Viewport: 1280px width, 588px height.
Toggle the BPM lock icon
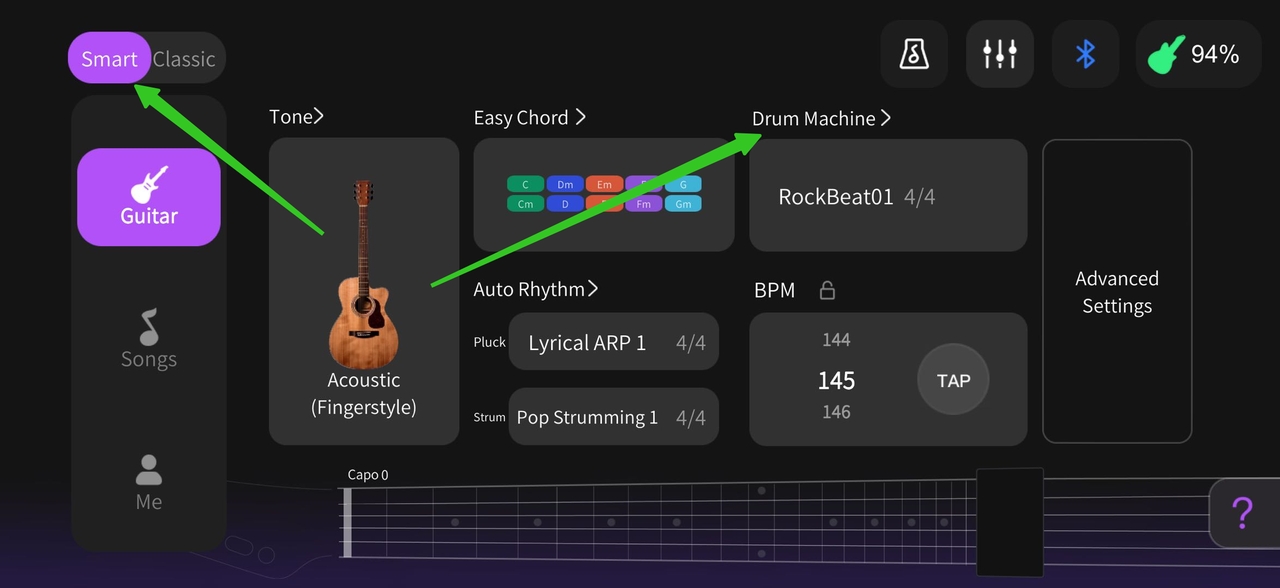827,290
